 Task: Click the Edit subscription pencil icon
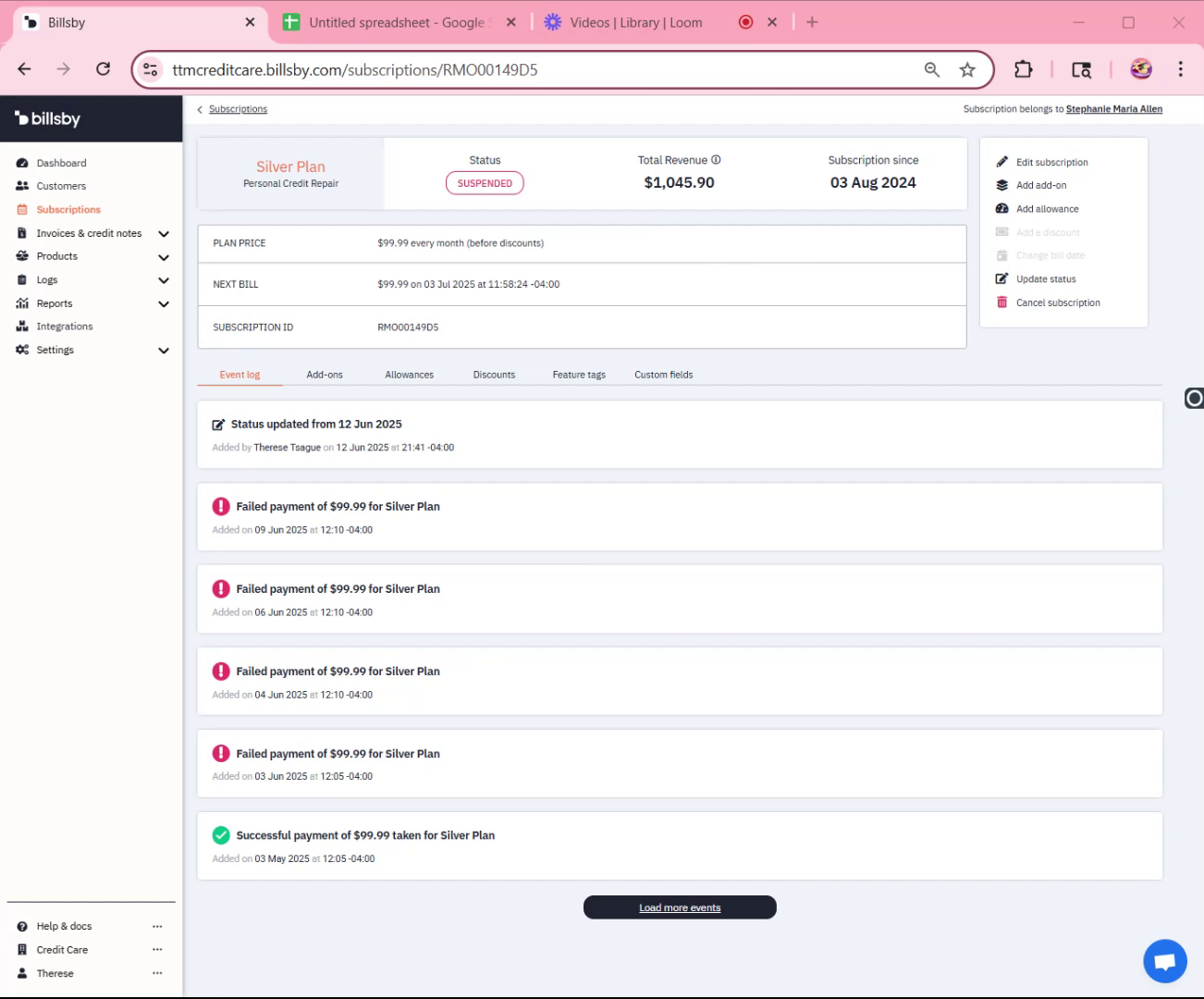[1001, 162]
